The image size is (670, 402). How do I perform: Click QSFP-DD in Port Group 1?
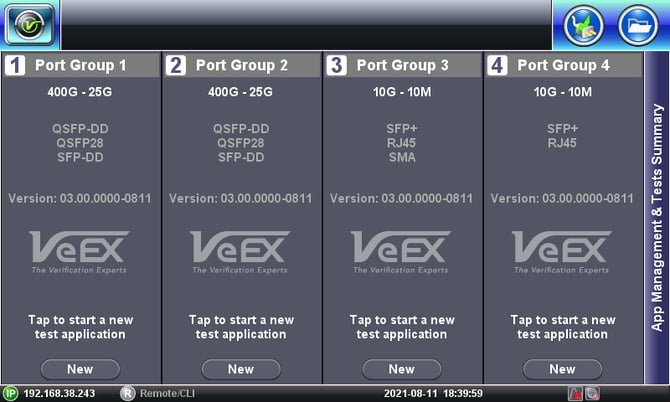tap(80, 129)
